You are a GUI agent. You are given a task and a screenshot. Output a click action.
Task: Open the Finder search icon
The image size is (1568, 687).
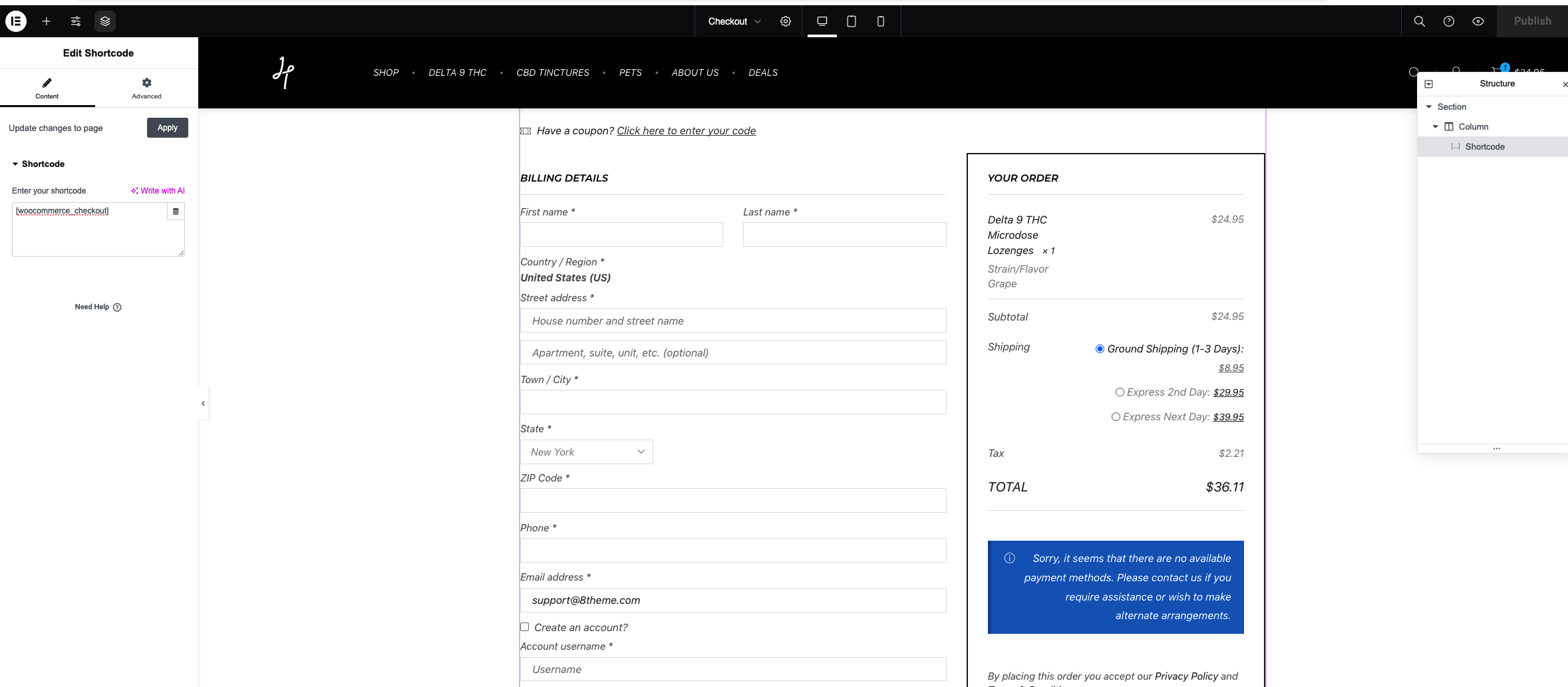click(x=1419, y=21)
